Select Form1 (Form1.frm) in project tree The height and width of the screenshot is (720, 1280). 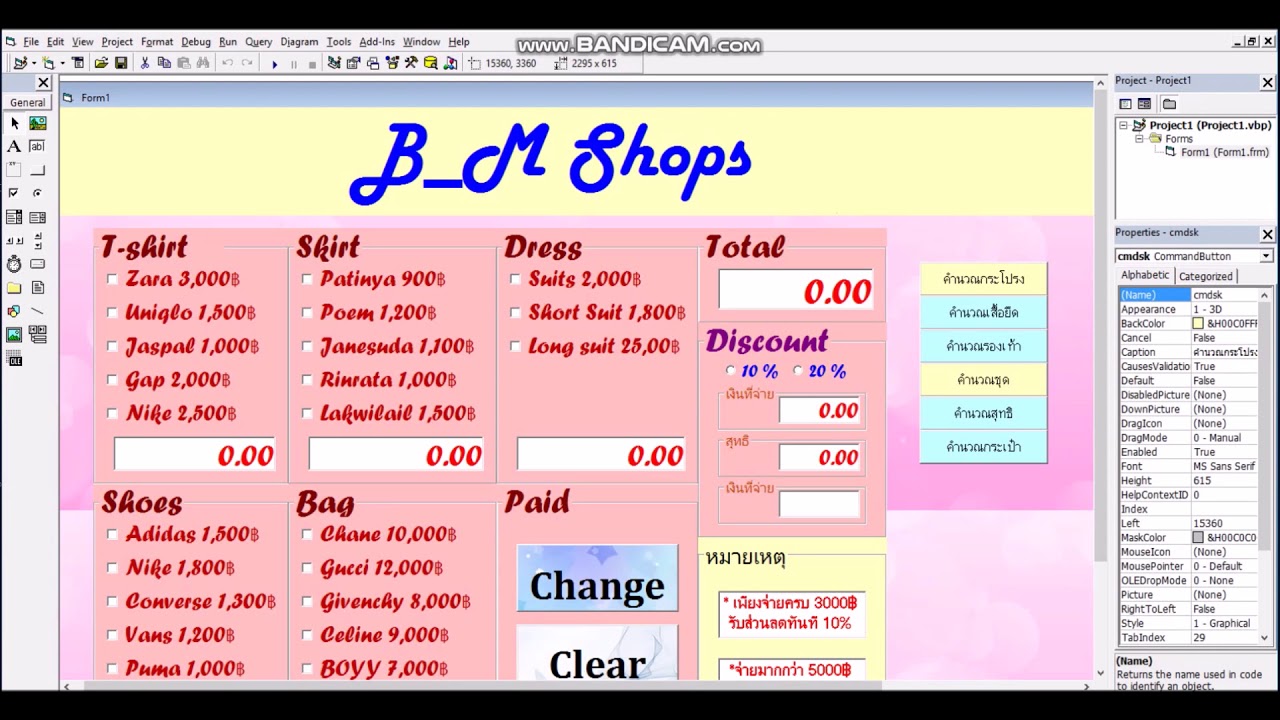(x=1224, y=153)
